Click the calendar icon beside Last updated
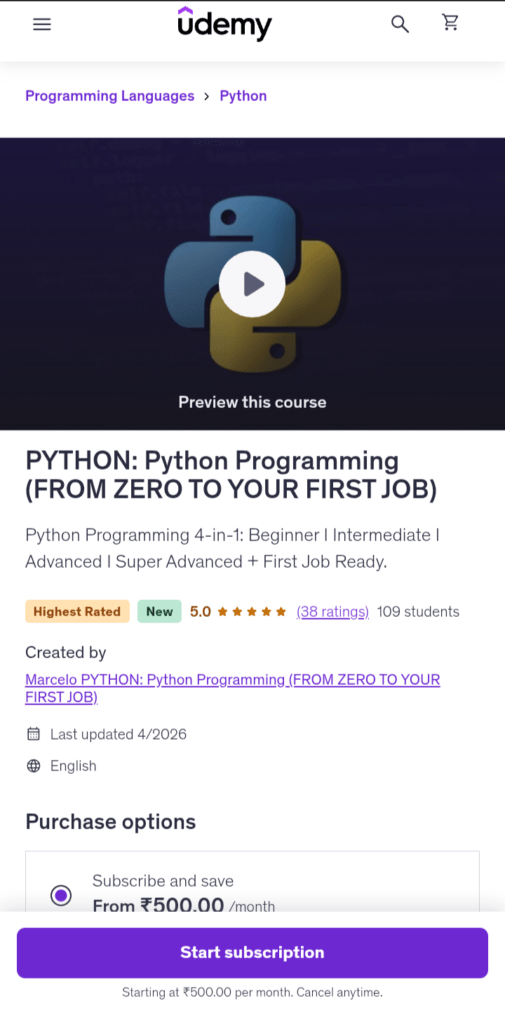 click(x=33, y=734)
